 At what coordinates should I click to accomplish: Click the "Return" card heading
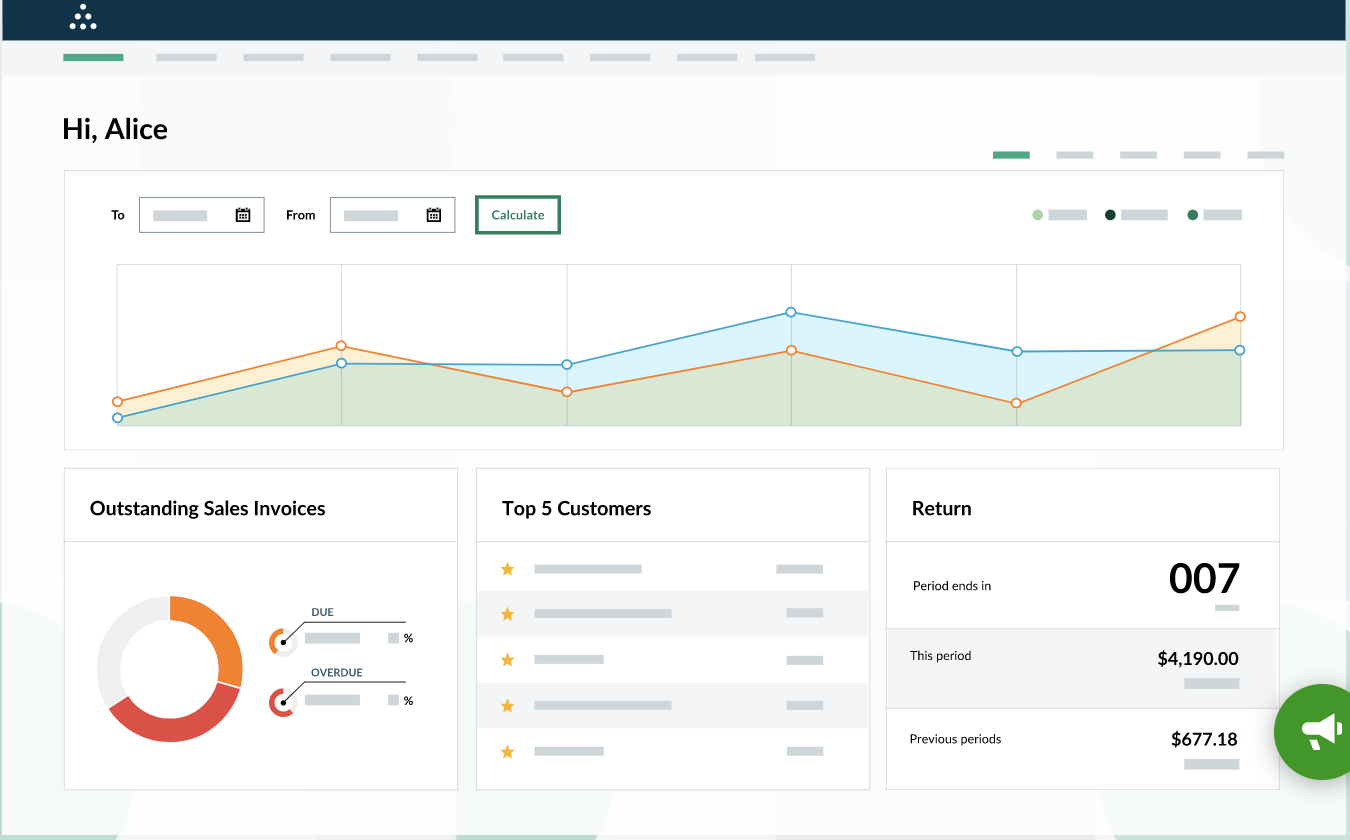pyautogui.click(x=942, y=508)
